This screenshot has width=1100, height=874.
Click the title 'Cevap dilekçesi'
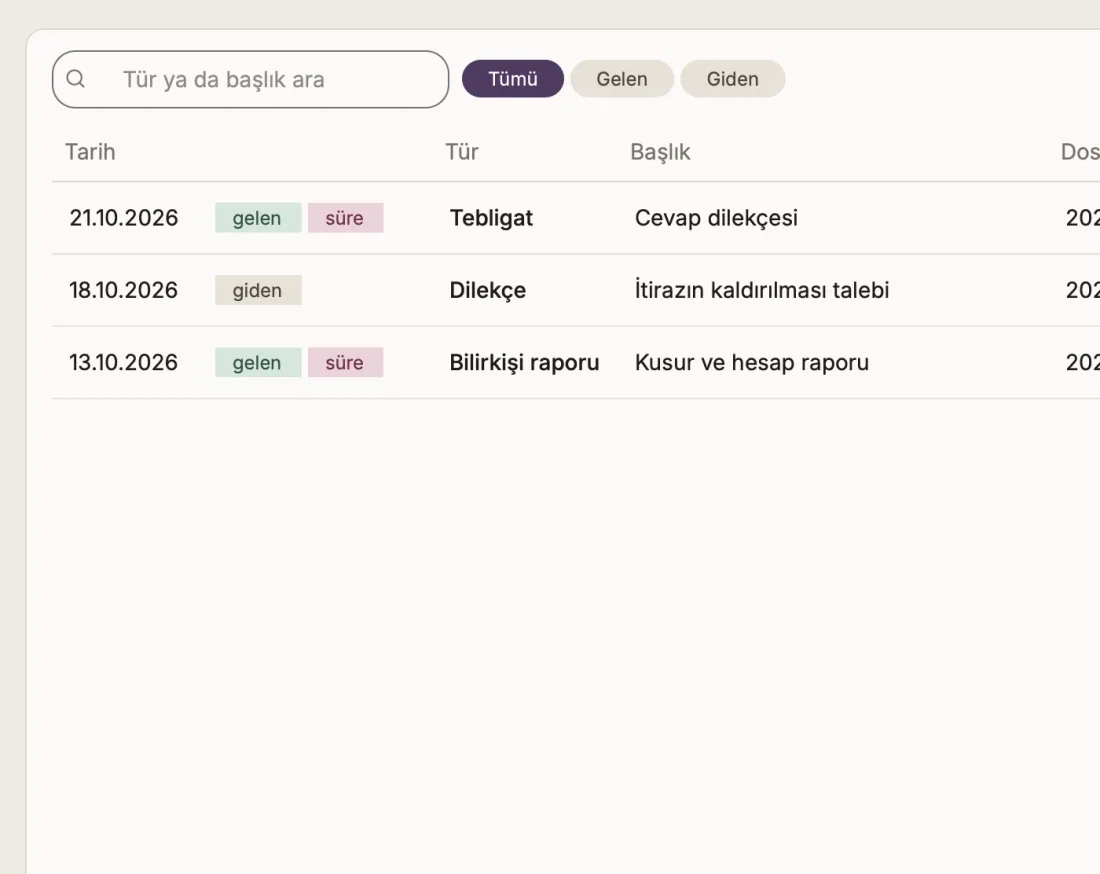[716, 217]
